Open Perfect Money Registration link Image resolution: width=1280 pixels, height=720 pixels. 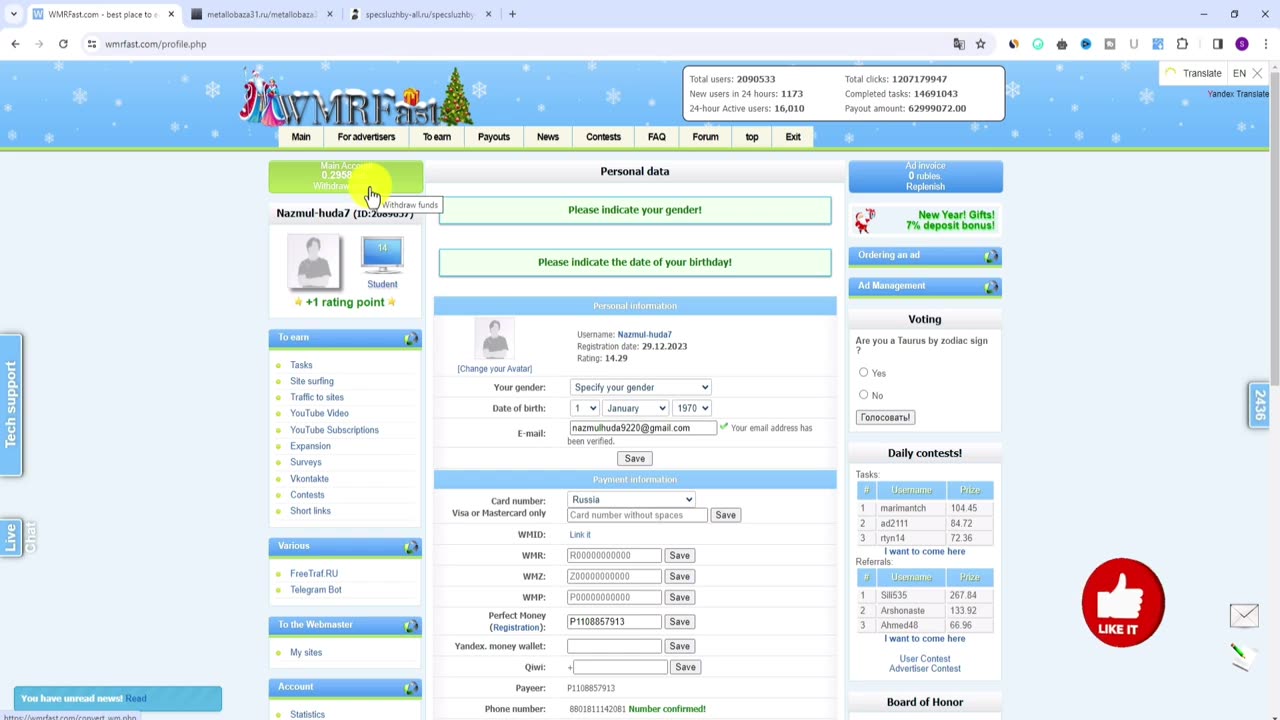point(516,627)
